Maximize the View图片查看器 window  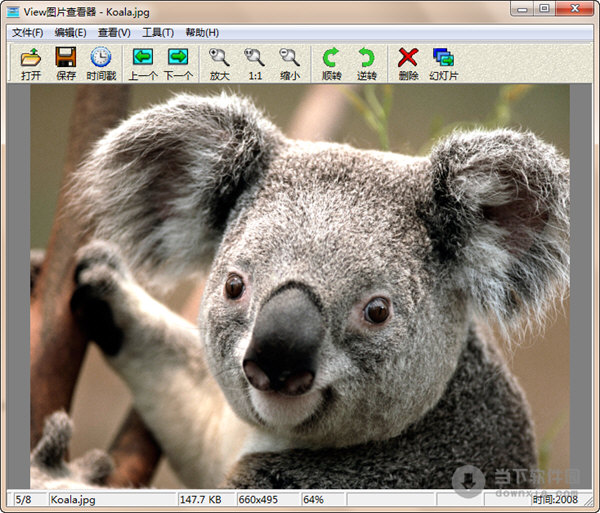tap(545, 9)
